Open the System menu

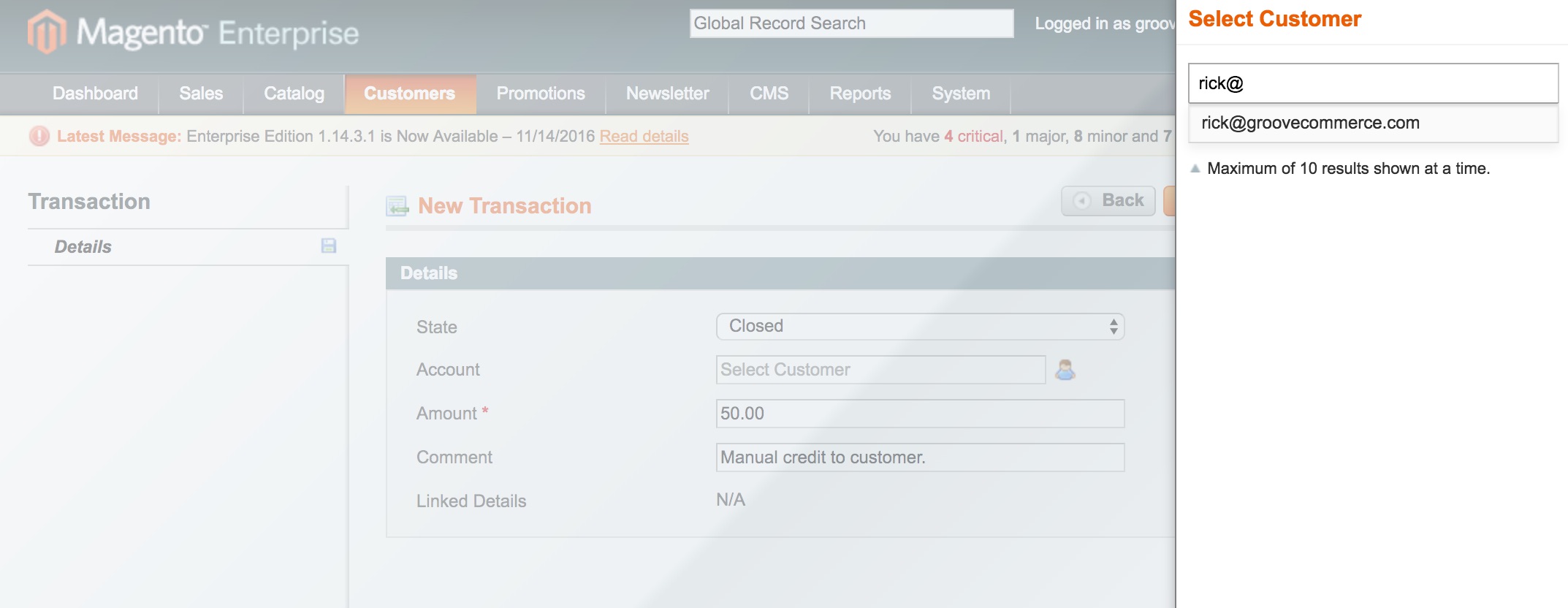(x=961, y=94)
